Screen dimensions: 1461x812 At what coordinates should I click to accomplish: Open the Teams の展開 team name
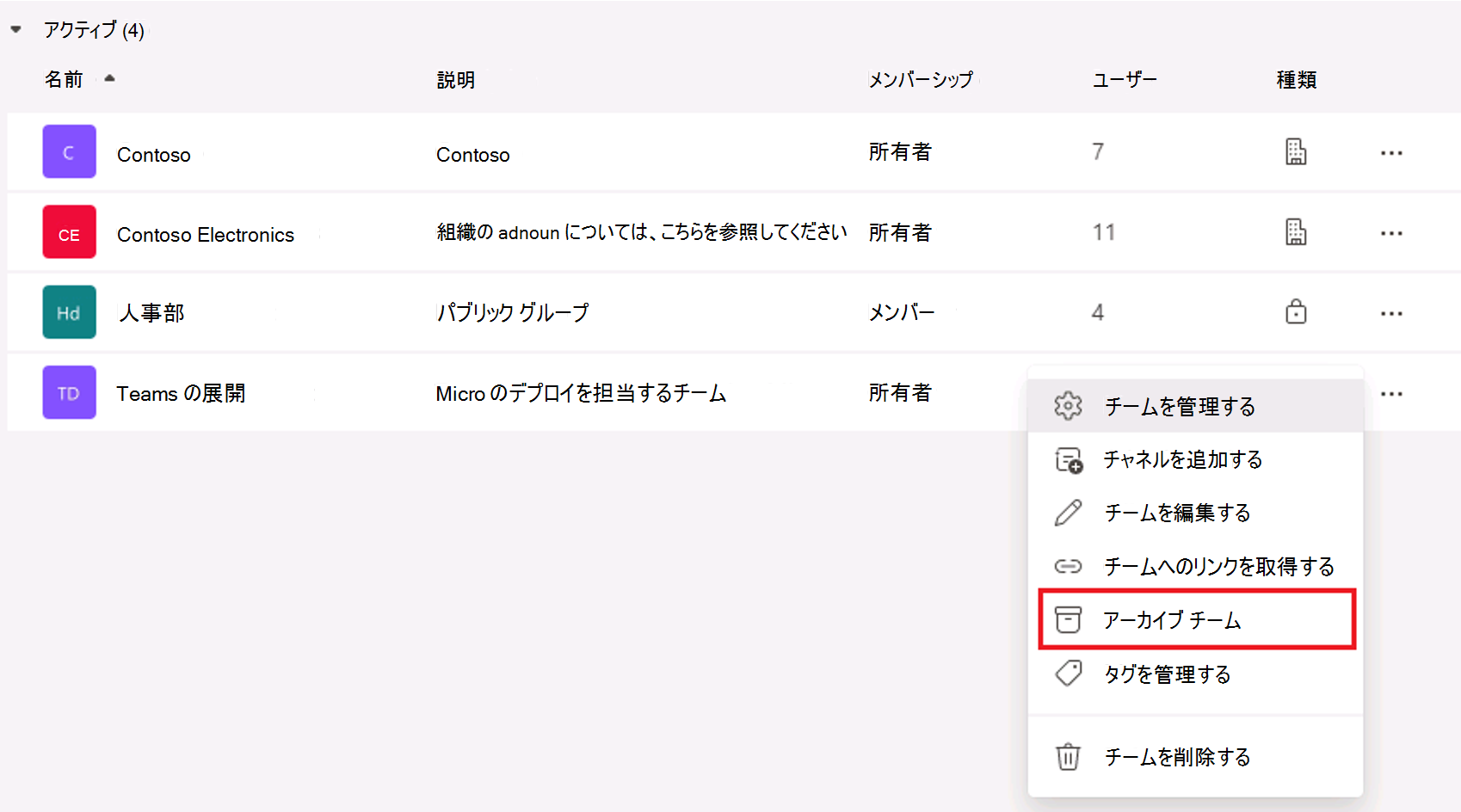181,394
